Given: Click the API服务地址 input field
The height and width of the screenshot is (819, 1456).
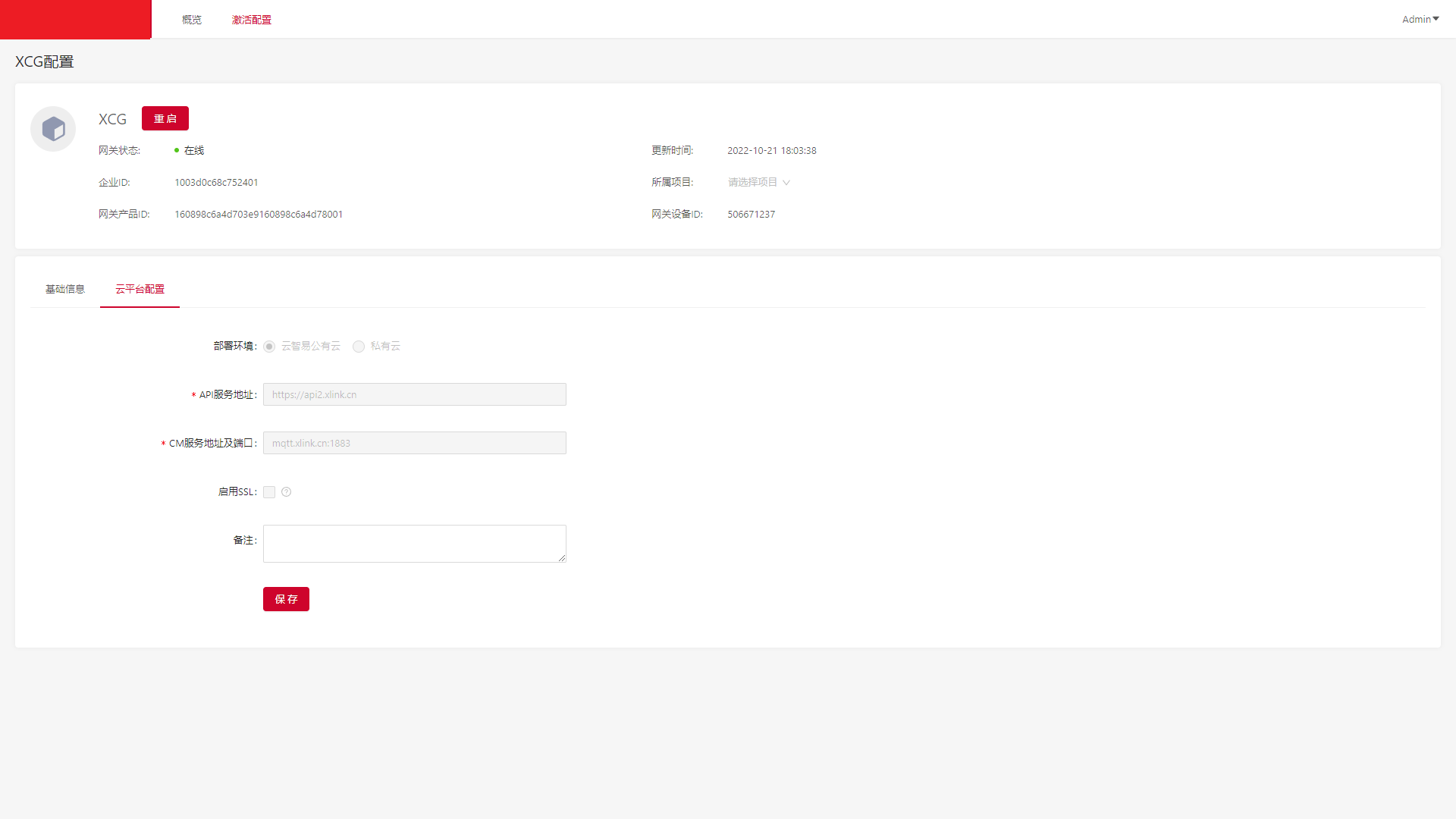Looking at the screenshot, I should [414, 394].
